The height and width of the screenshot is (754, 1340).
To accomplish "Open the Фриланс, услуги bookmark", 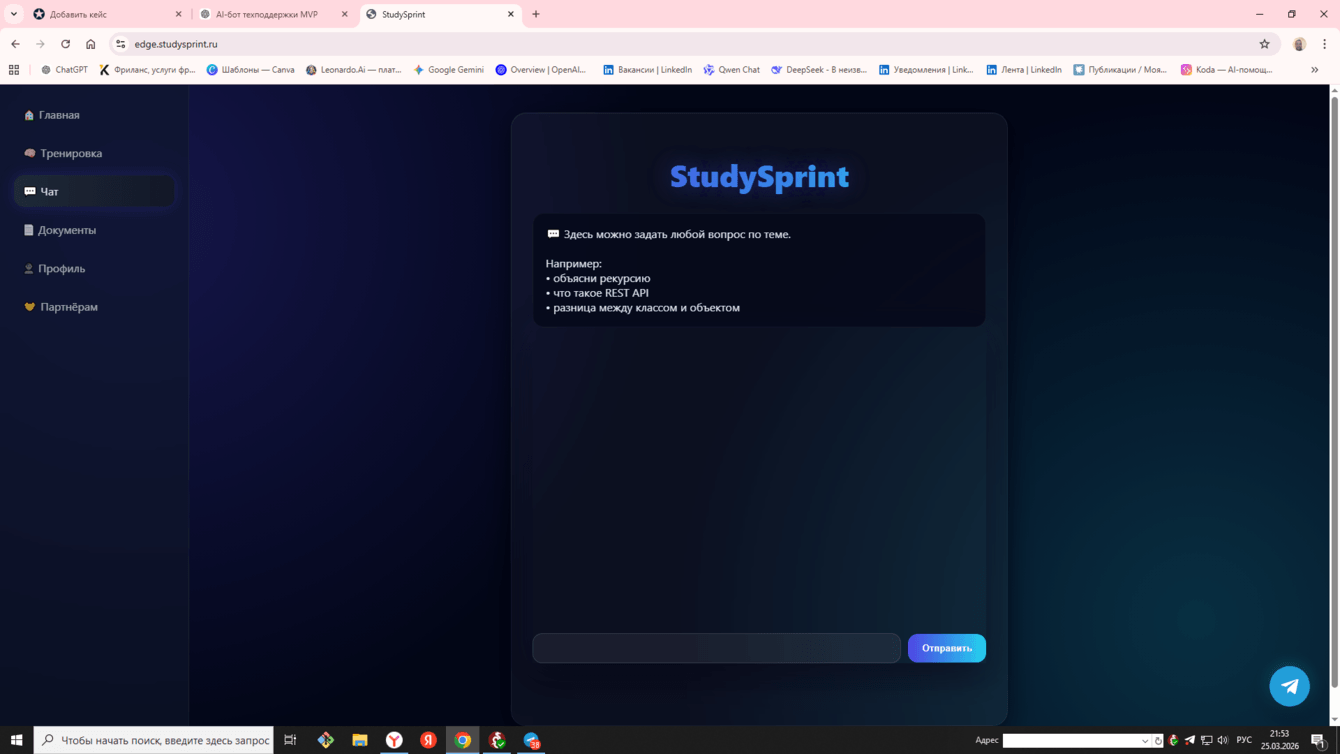I will pyautogui.click(x=147, y=70).
